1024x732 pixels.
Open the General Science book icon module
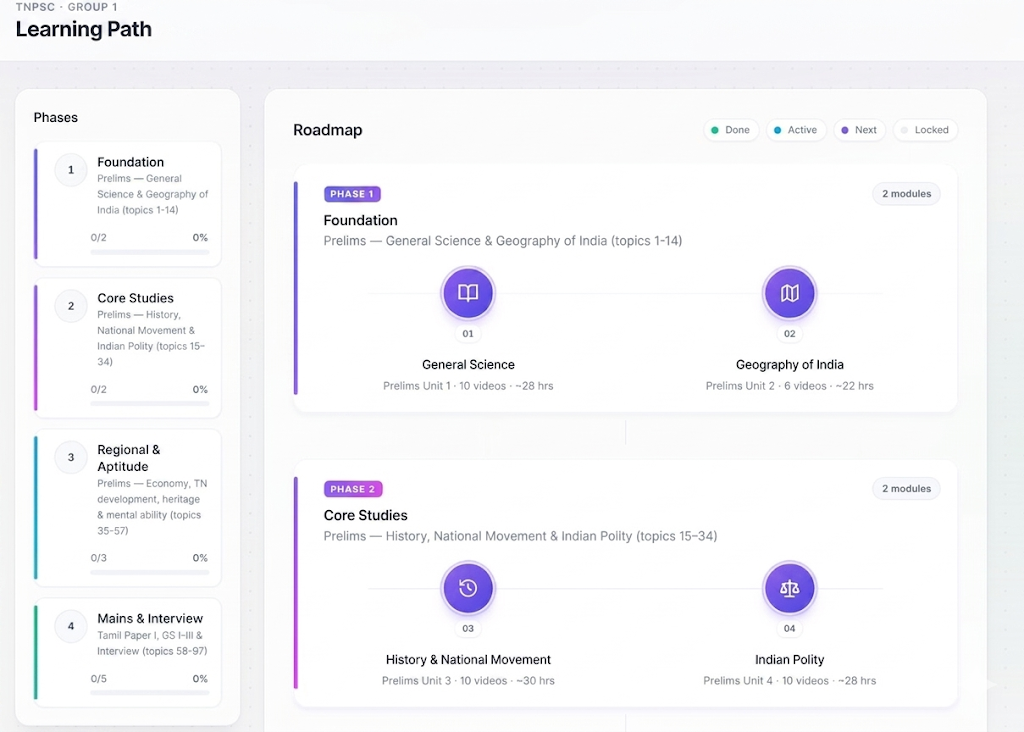[x=468, y=293]
